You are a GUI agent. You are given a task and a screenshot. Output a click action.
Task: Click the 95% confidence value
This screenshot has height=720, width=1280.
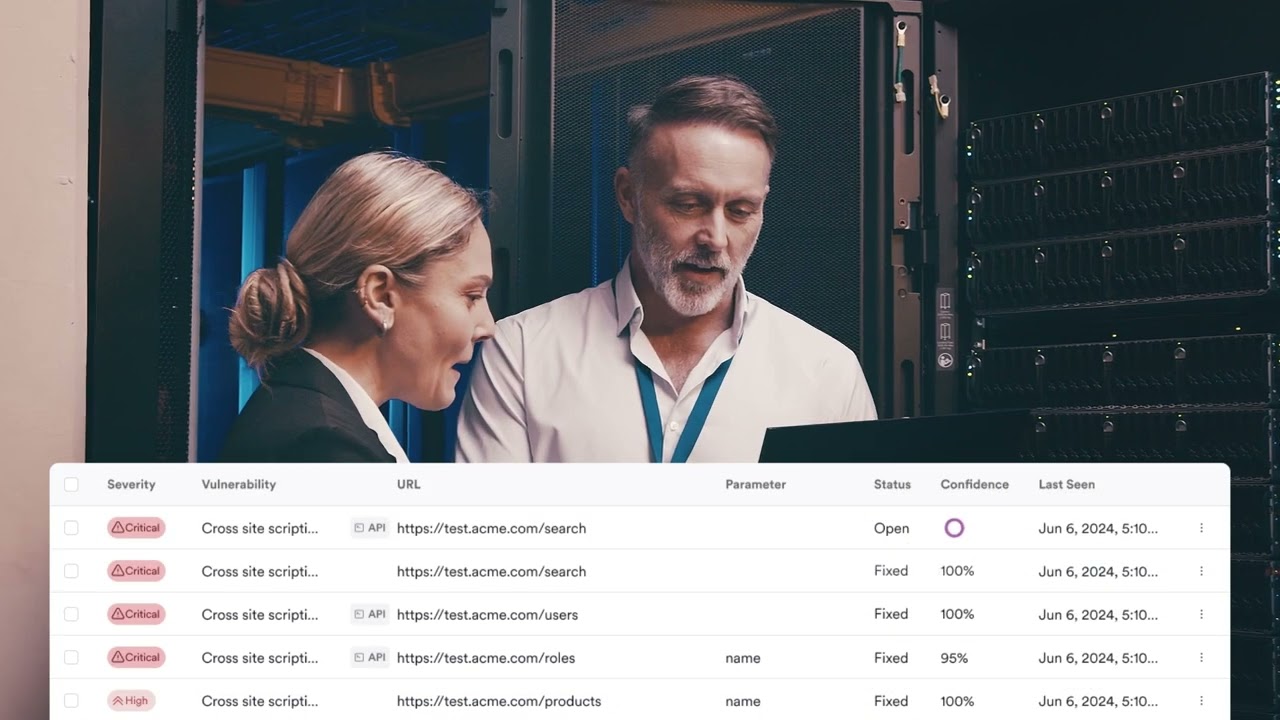click(954, 658)
